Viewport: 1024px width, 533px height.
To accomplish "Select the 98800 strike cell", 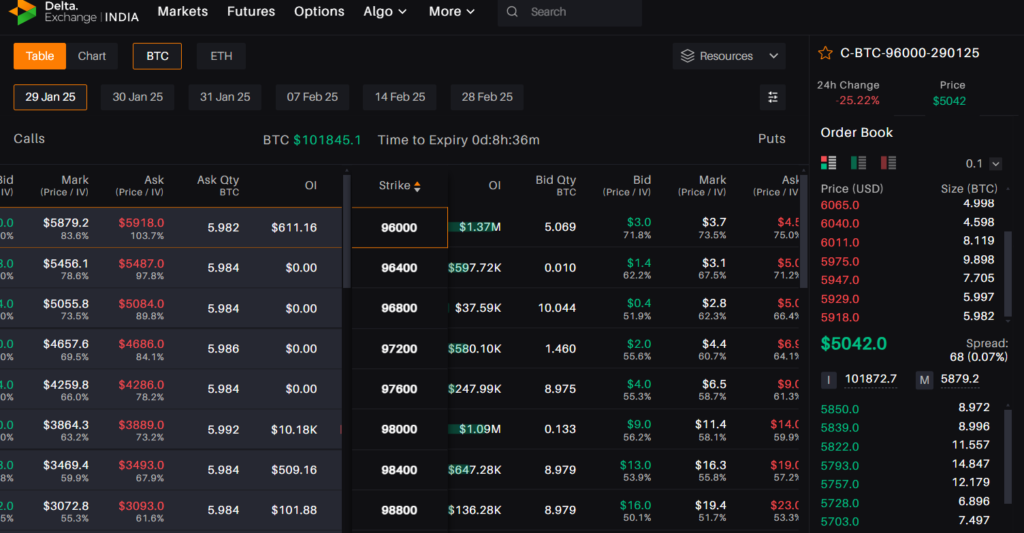I will pos(399,510).
